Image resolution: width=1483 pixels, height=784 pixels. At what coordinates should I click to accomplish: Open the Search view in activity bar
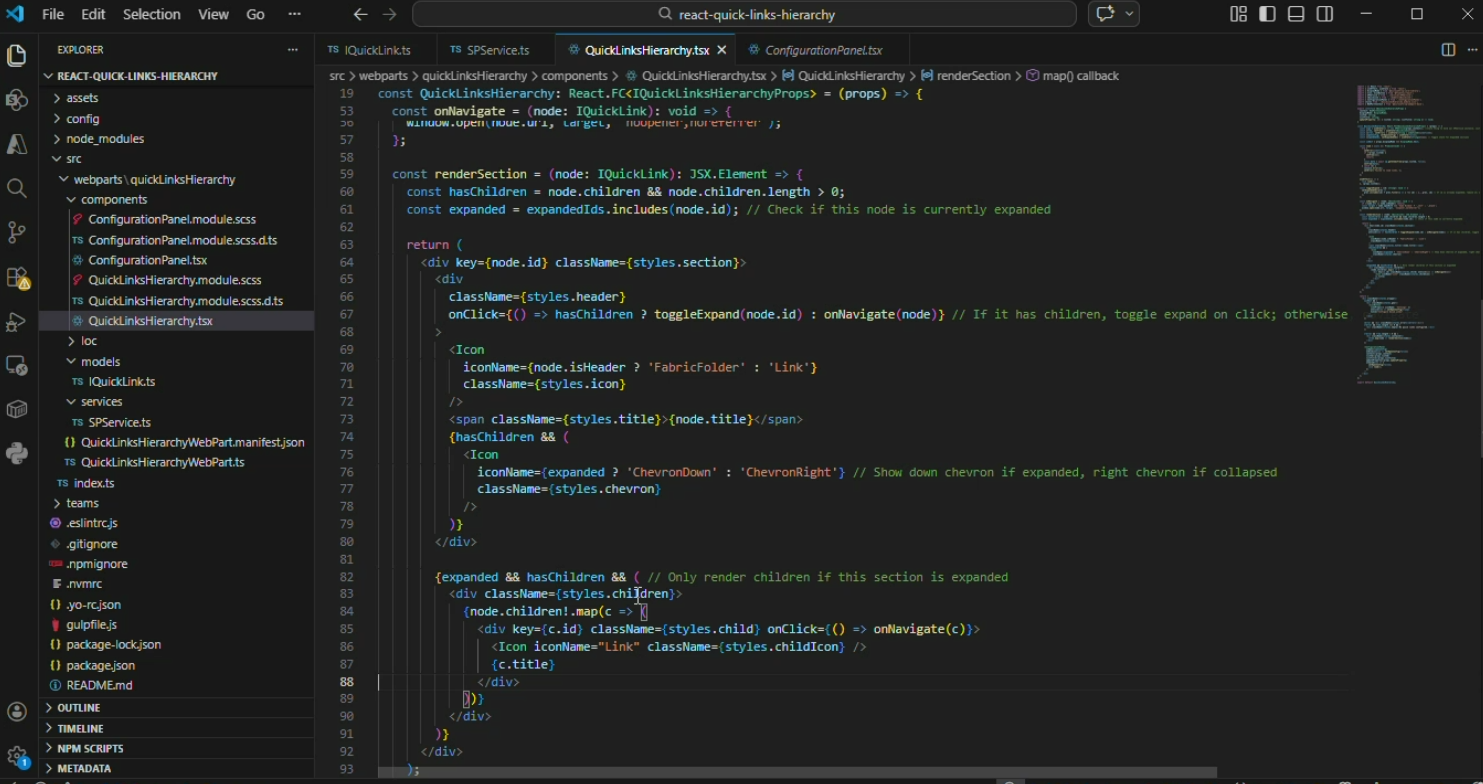16,188
